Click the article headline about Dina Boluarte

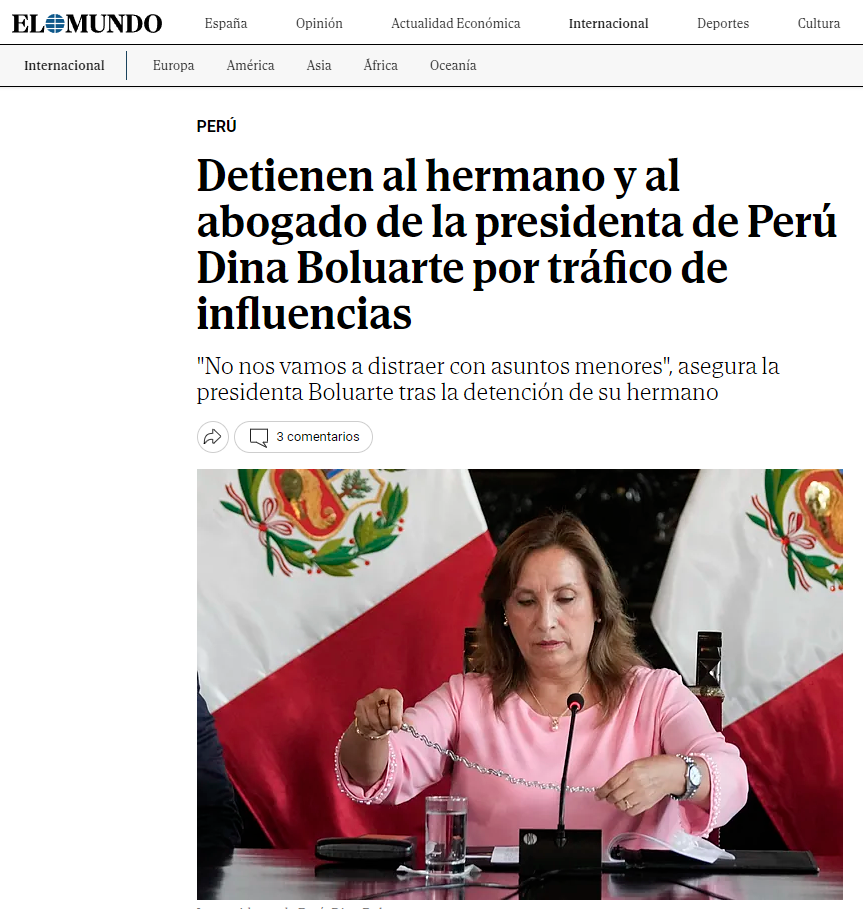tap(517, 244)
